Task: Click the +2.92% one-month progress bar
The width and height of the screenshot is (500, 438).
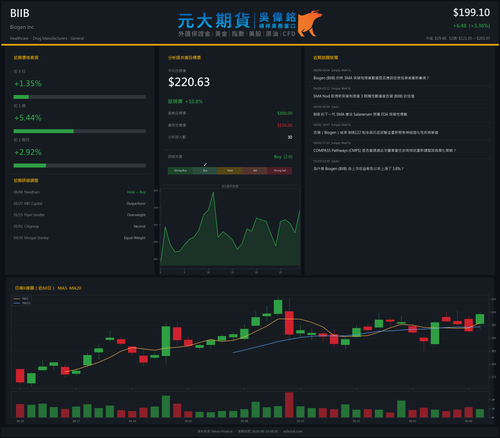Action: pyautogui.click(x=80, y=166)
